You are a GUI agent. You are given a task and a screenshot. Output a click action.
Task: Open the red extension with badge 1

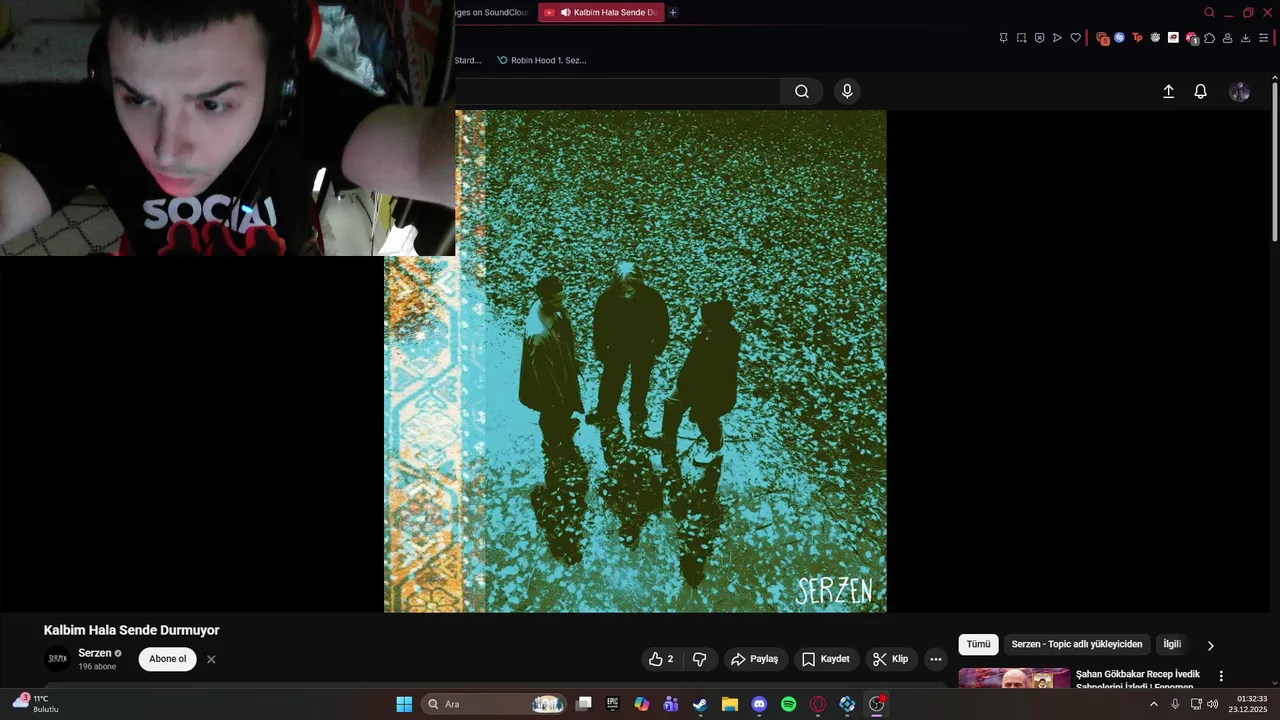(1191, 38)
